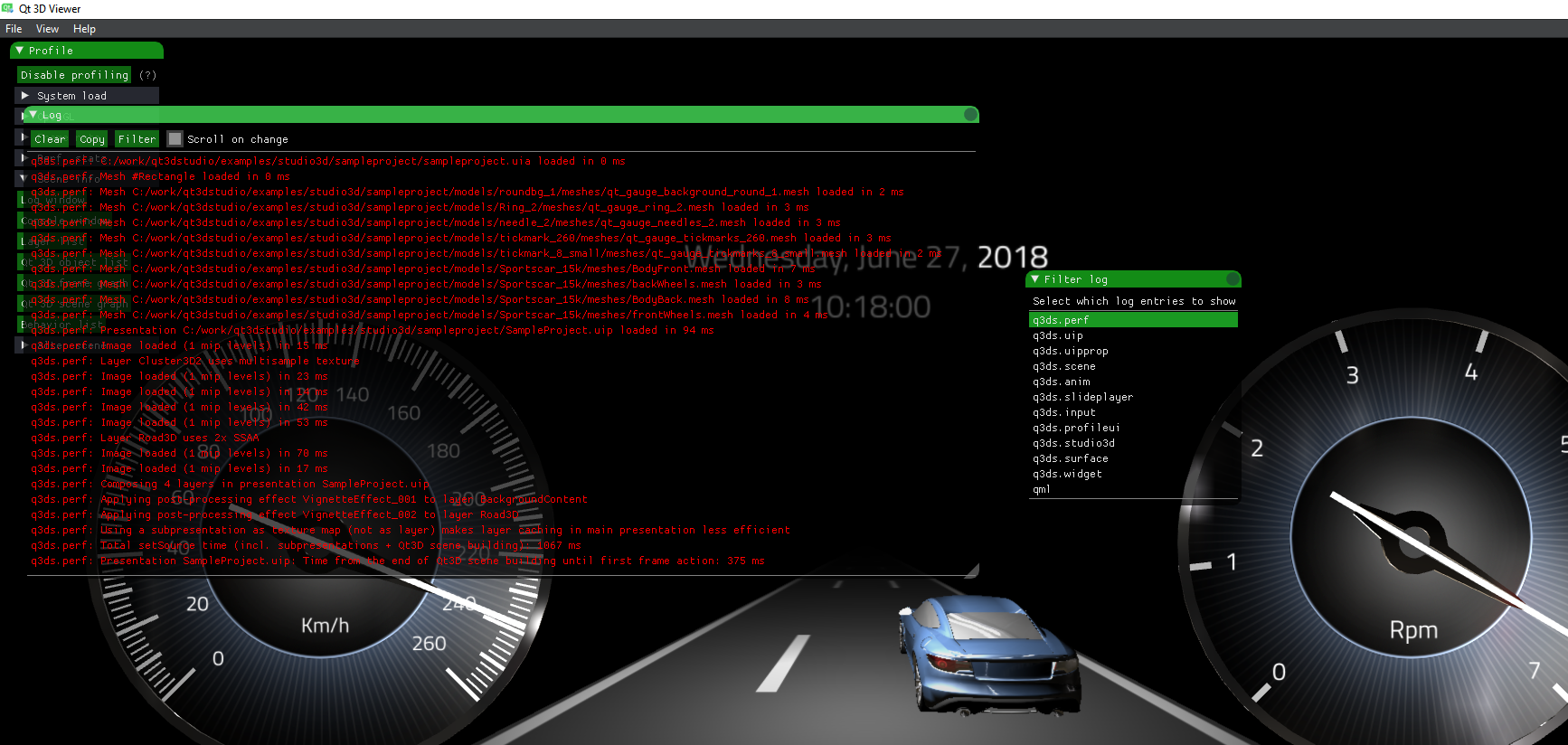Viewport: 1568px width, 745px height.
Task: Collapse the Log window with its triangle
Action: tap(33, 115)
